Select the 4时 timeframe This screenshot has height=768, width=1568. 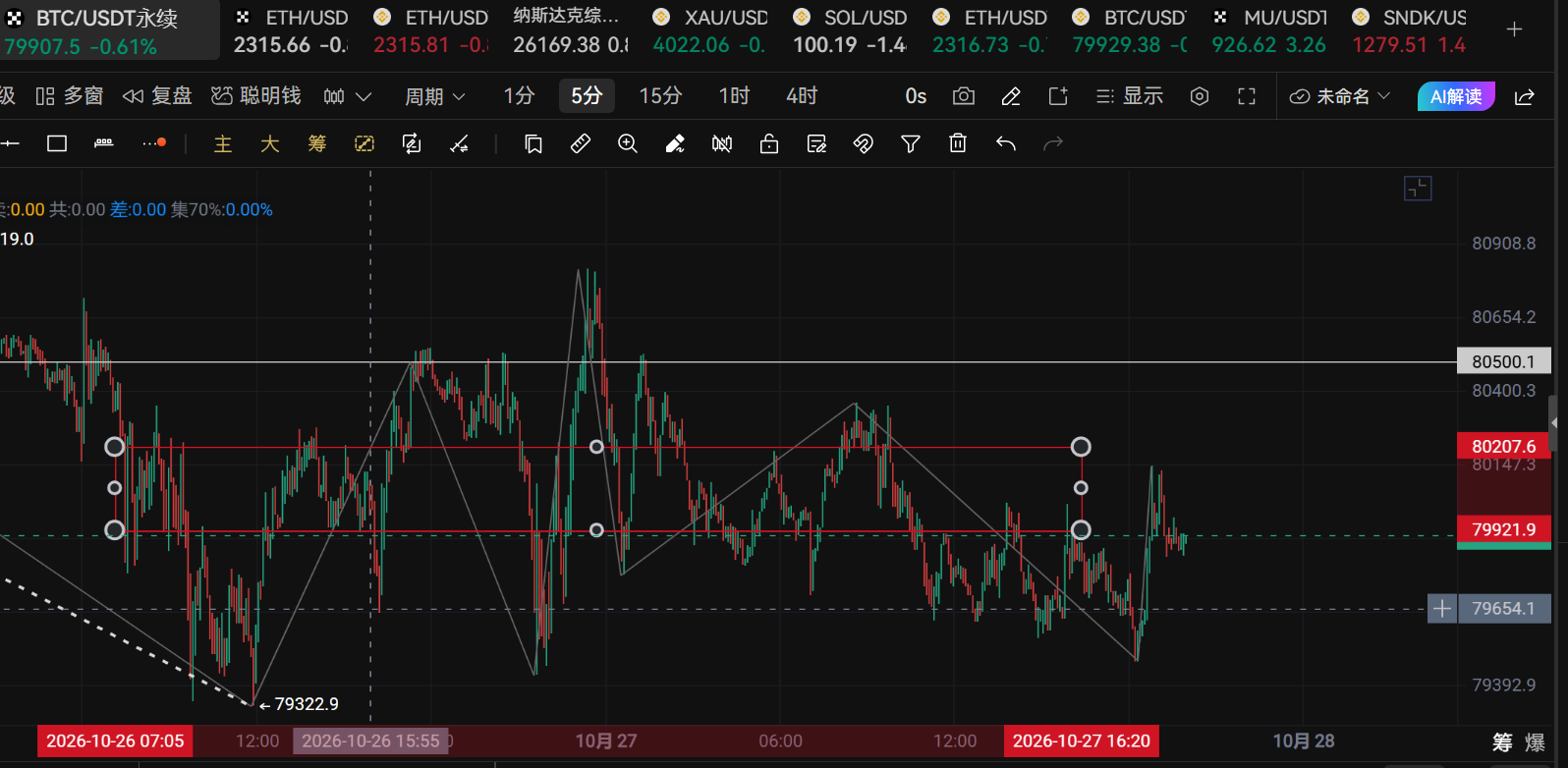coord(802,96)
